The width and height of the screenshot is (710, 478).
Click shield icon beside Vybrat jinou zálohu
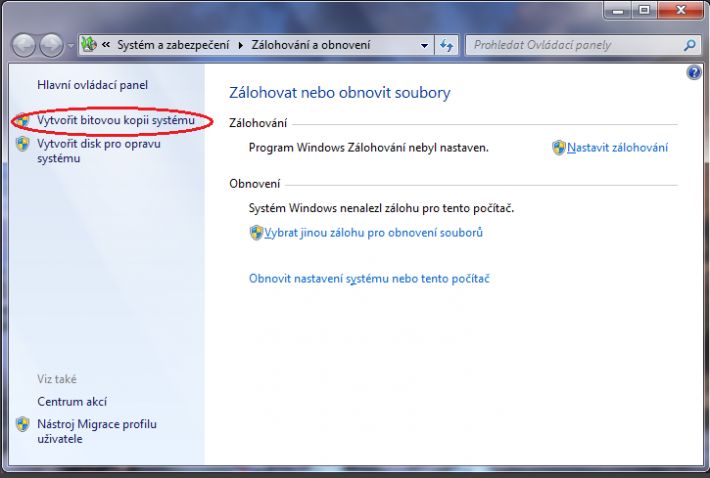click(x=256, y=233)
